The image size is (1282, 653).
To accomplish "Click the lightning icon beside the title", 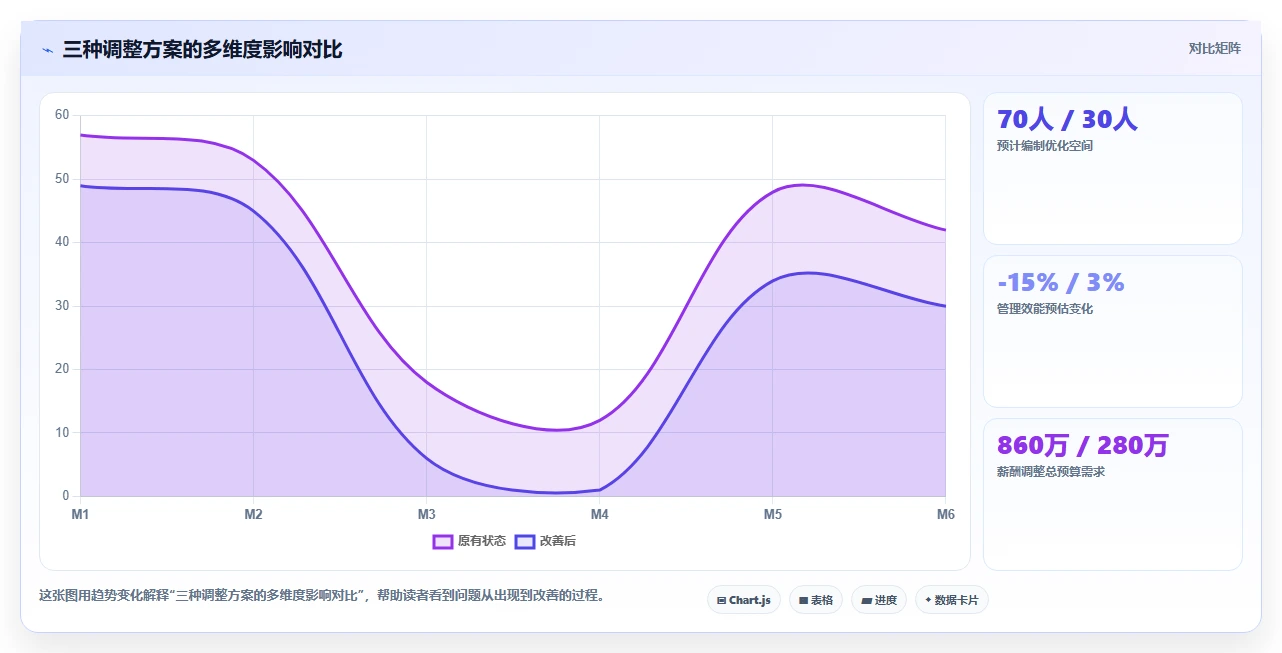I will pos(47,50).
